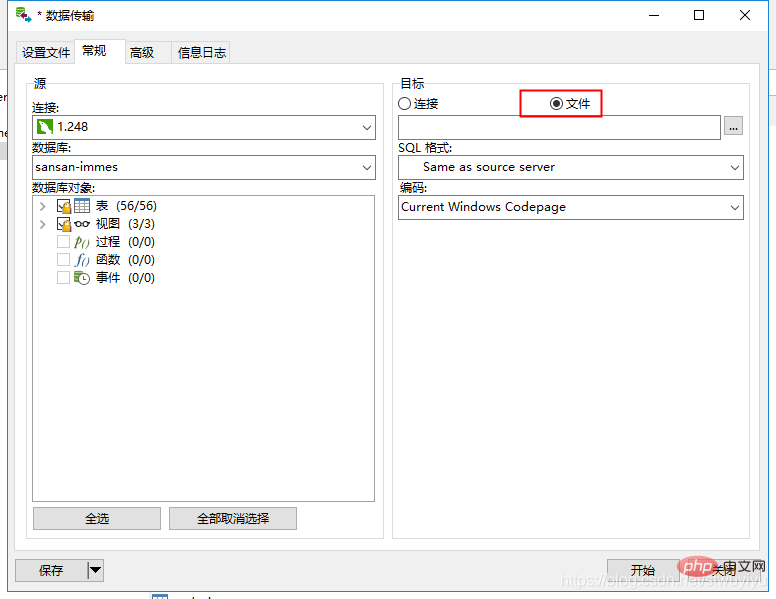This screenshot has width=776, height=599.
Task: Switch to the 设置文件 tab
Action: click(x=46, y=52)
